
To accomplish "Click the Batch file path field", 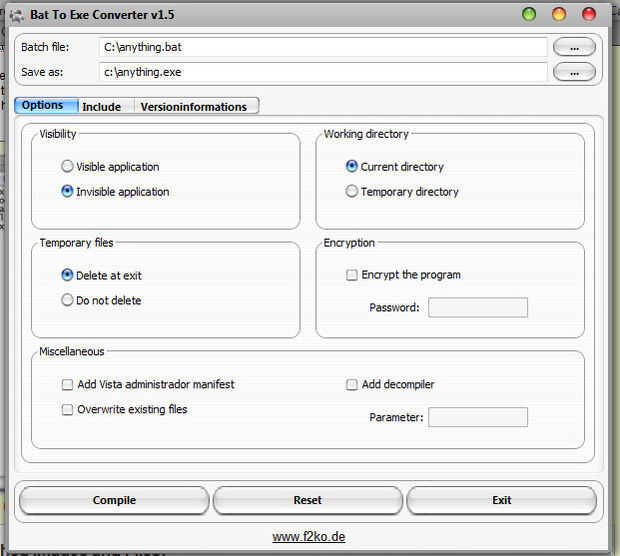I will 322,47.
